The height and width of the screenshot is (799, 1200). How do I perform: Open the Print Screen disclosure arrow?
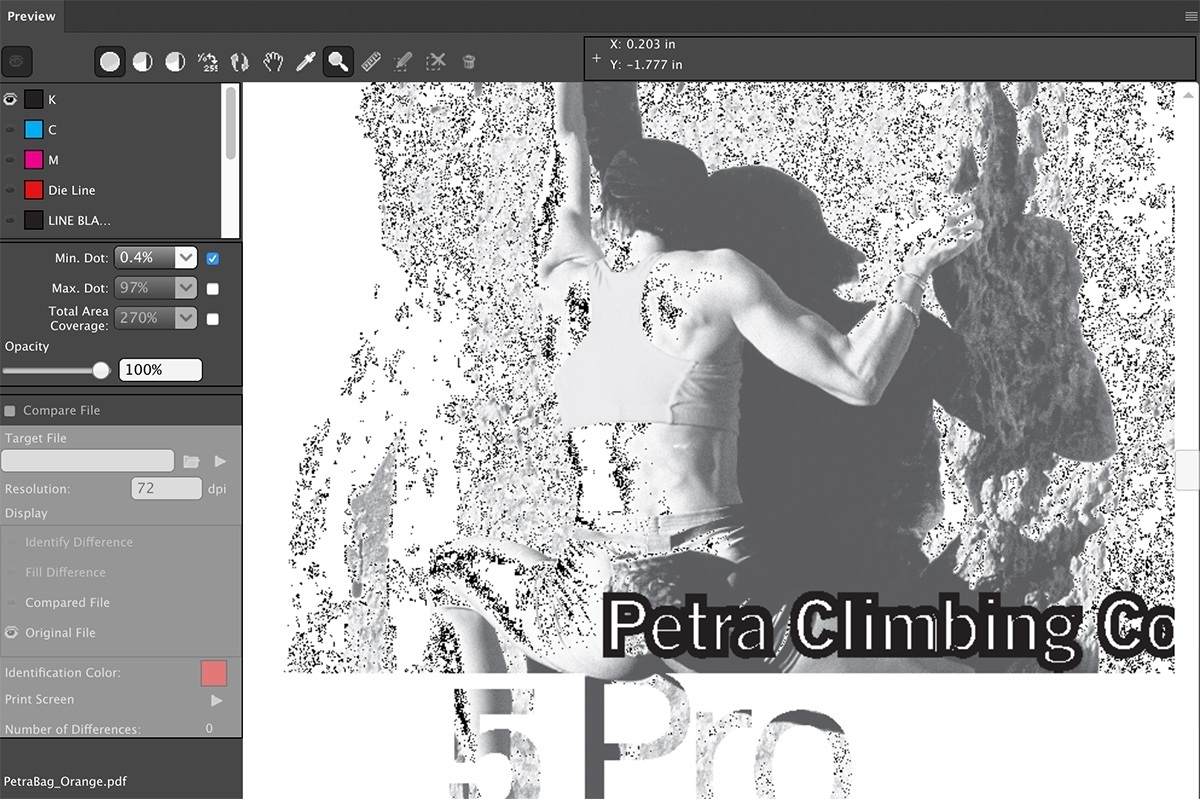point(215,700)
